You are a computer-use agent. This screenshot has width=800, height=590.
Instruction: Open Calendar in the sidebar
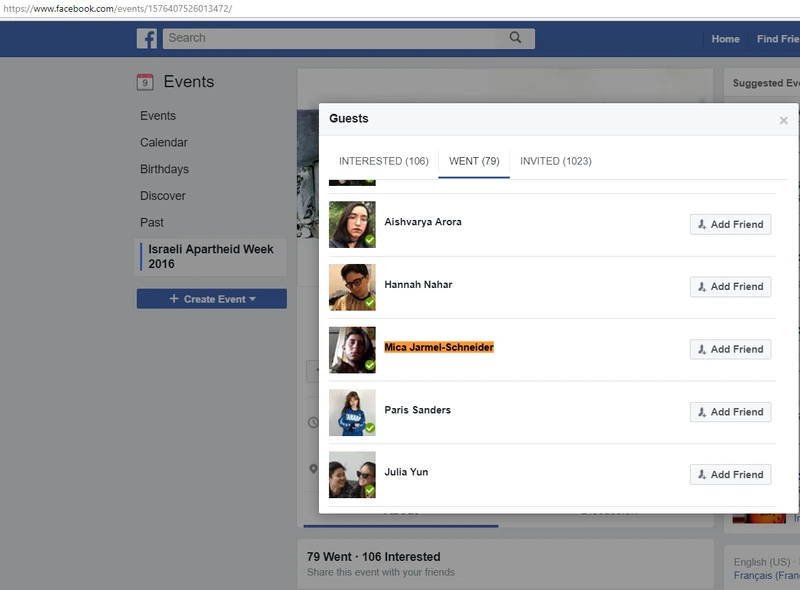point(164,142)
